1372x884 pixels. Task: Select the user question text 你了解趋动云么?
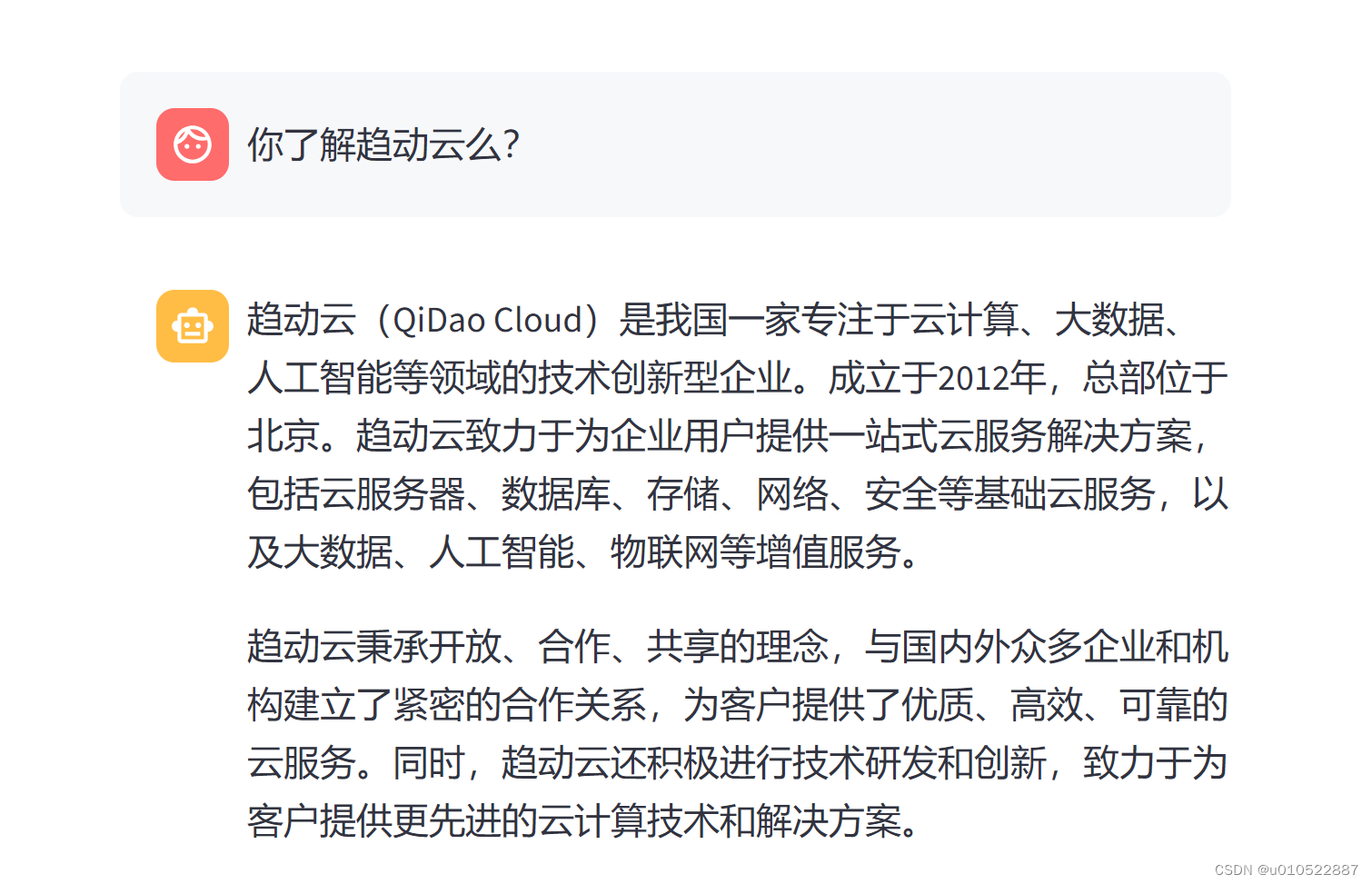click(383, 144)
